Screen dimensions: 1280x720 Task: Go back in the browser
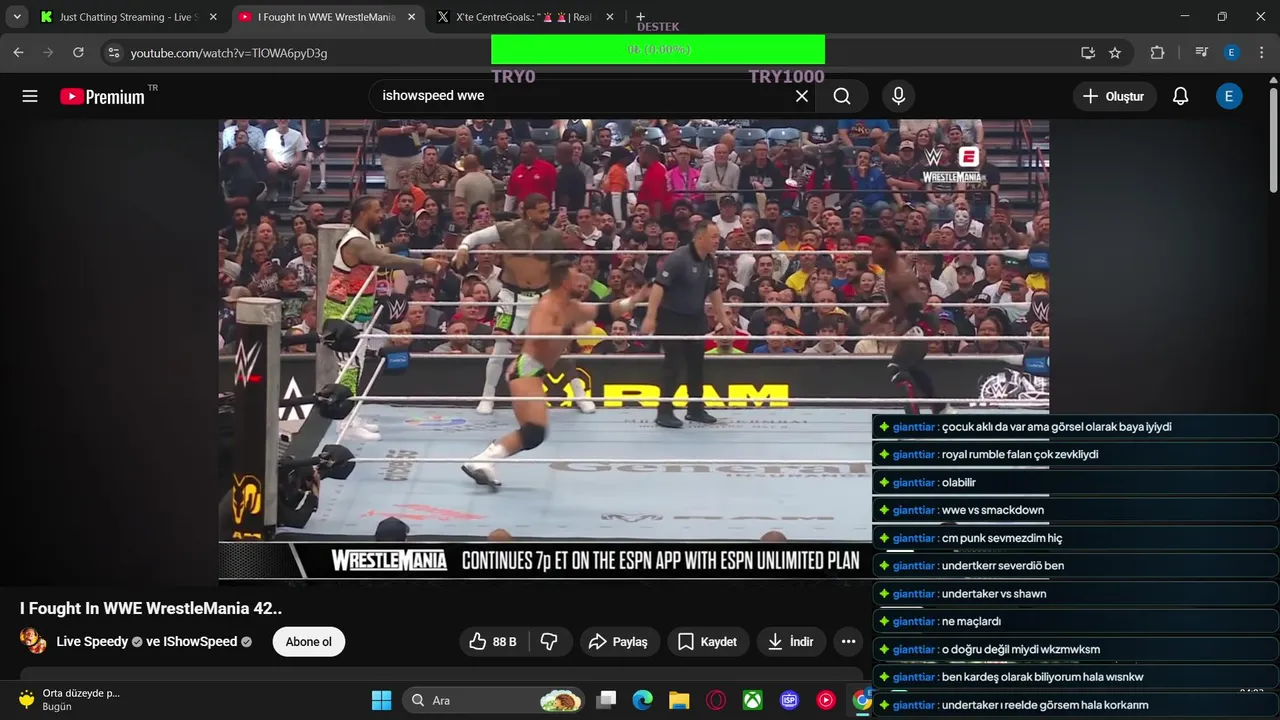click(18, 52)
